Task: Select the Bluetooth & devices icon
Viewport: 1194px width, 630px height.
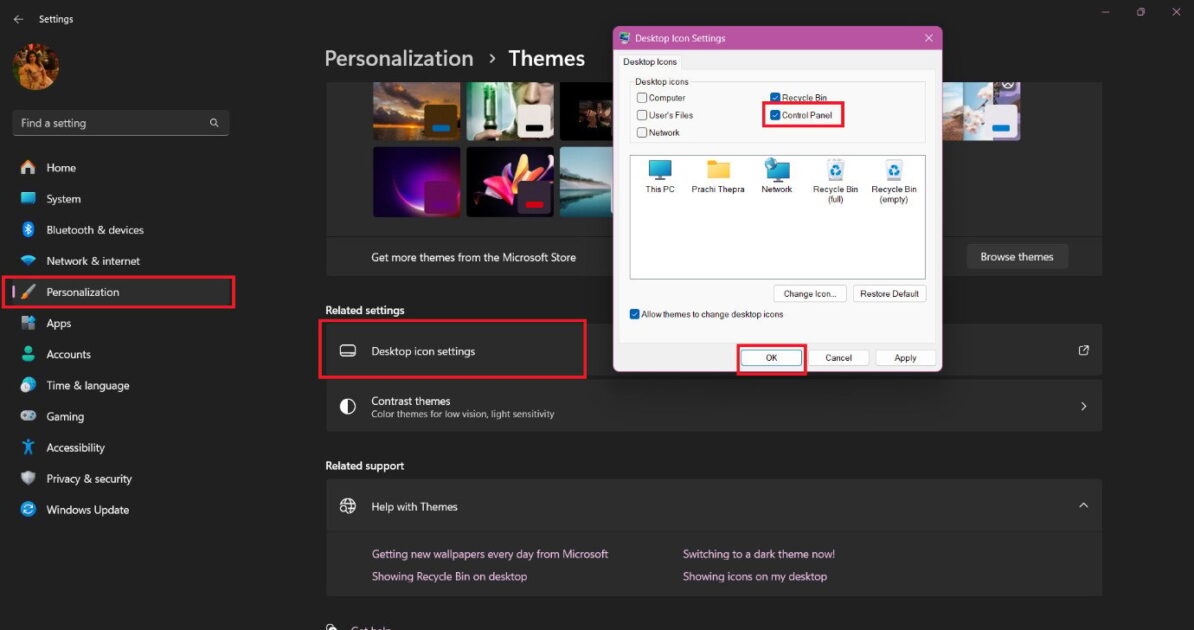Action: (x=28, y=229)
